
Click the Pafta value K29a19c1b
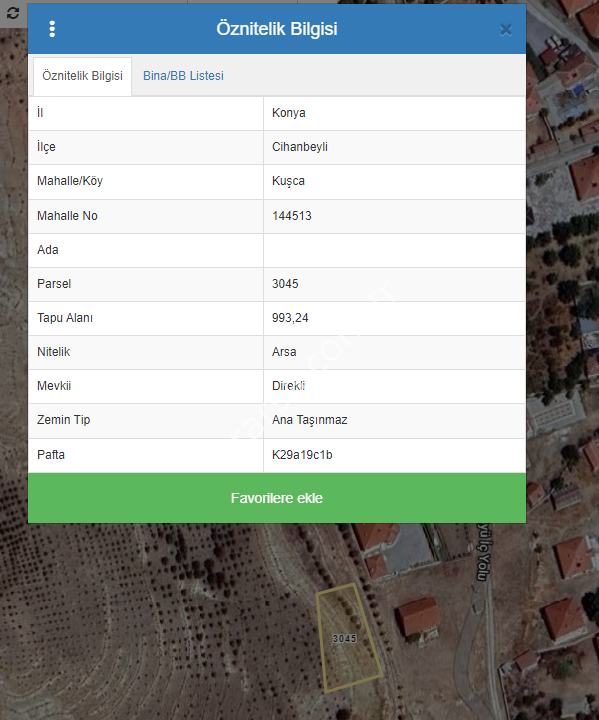[302, 455]
